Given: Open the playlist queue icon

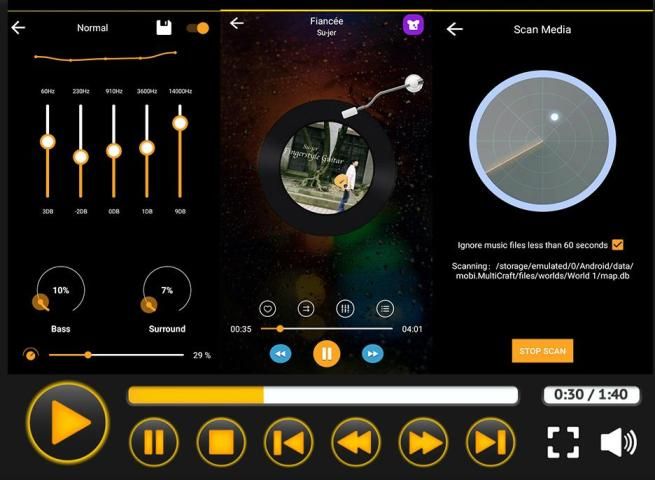Looking at the screenshot, I should [x=385, y=309].
